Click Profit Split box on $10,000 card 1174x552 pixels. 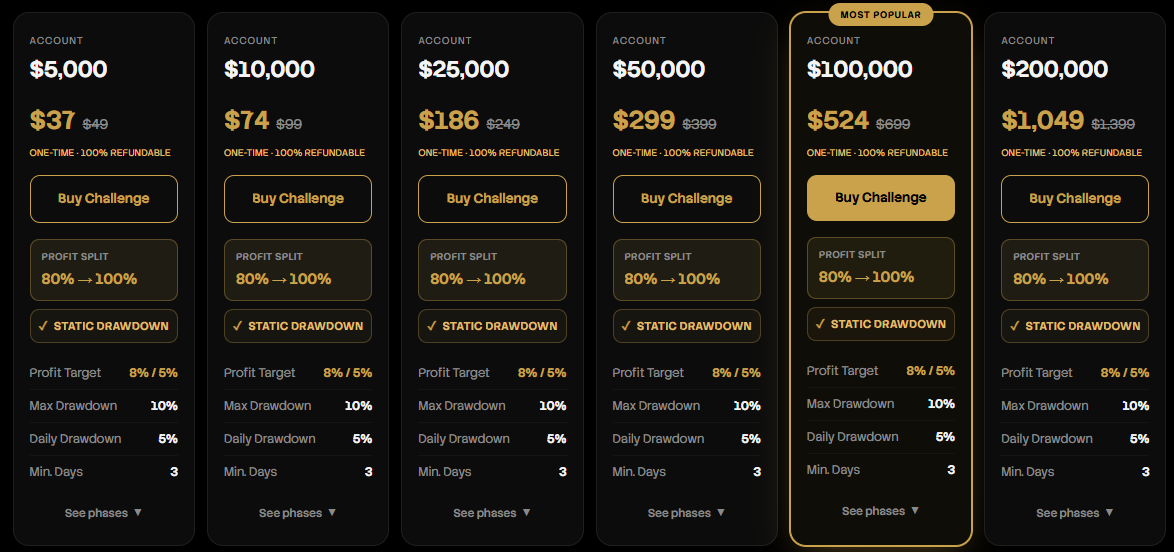(297, 270)
